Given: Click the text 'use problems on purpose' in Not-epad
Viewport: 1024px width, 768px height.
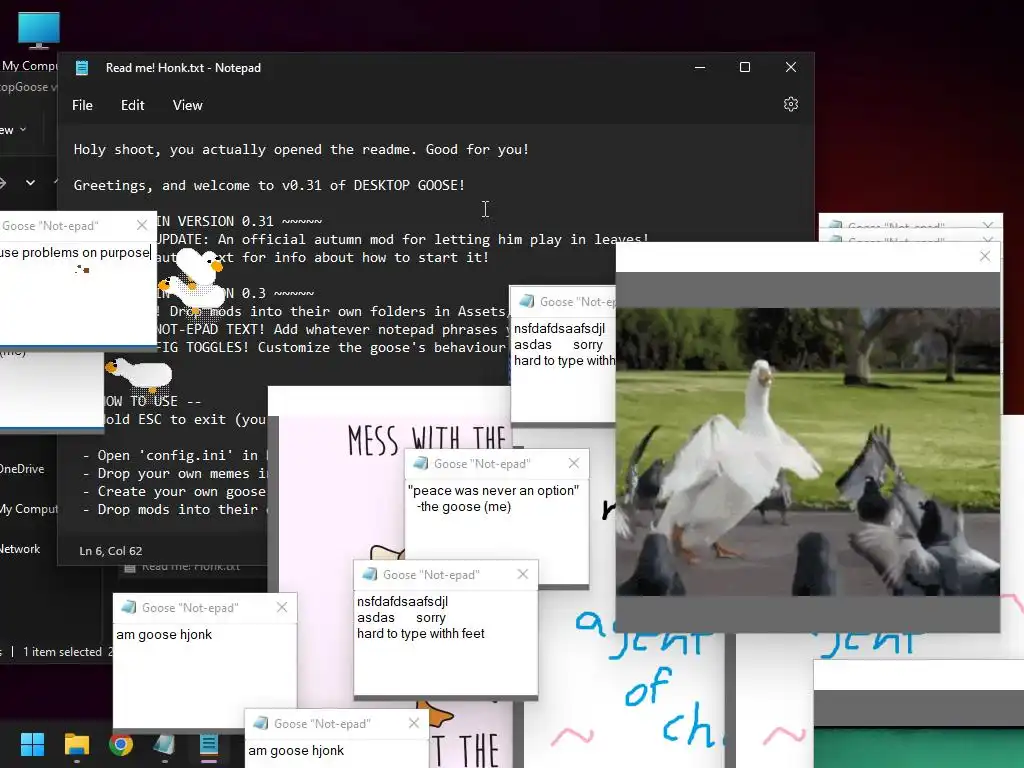Looking at the screenshot, I should pyautogui.click(x=75, y=253).
